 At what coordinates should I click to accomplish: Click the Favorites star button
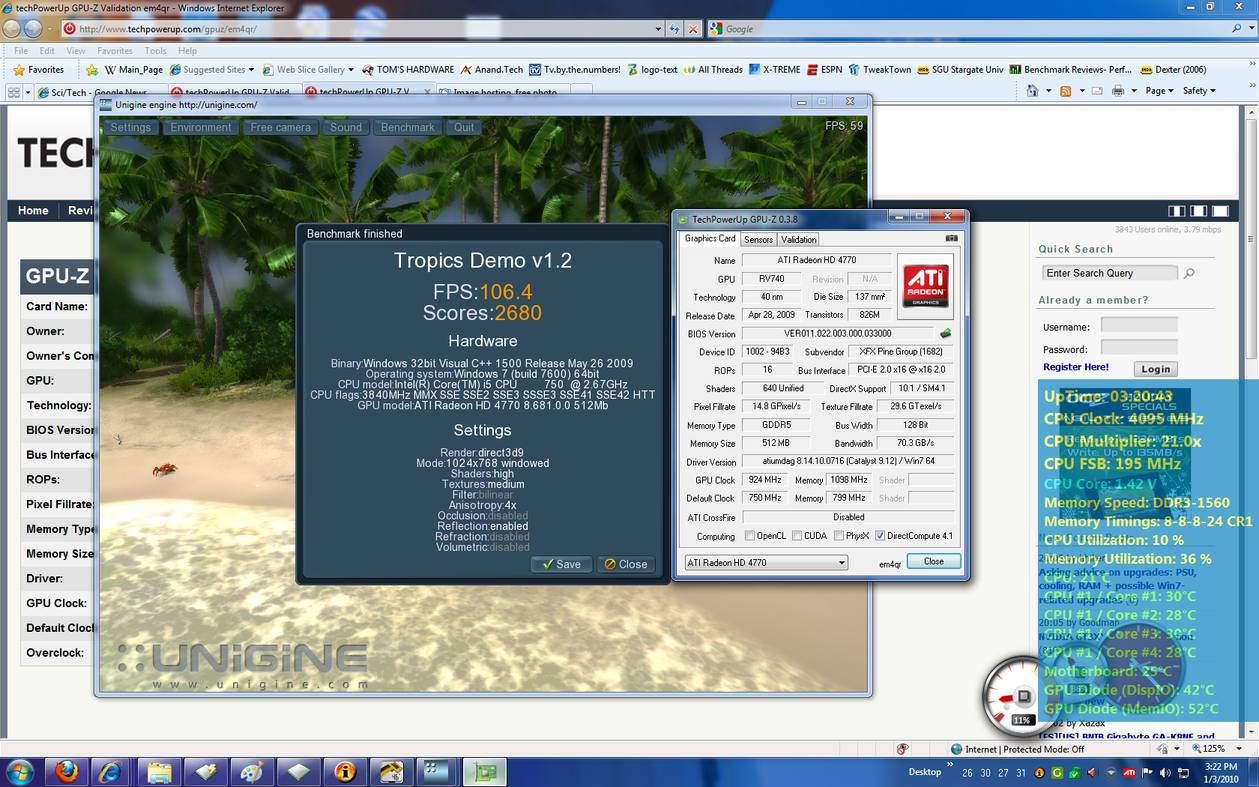[40, 70]
